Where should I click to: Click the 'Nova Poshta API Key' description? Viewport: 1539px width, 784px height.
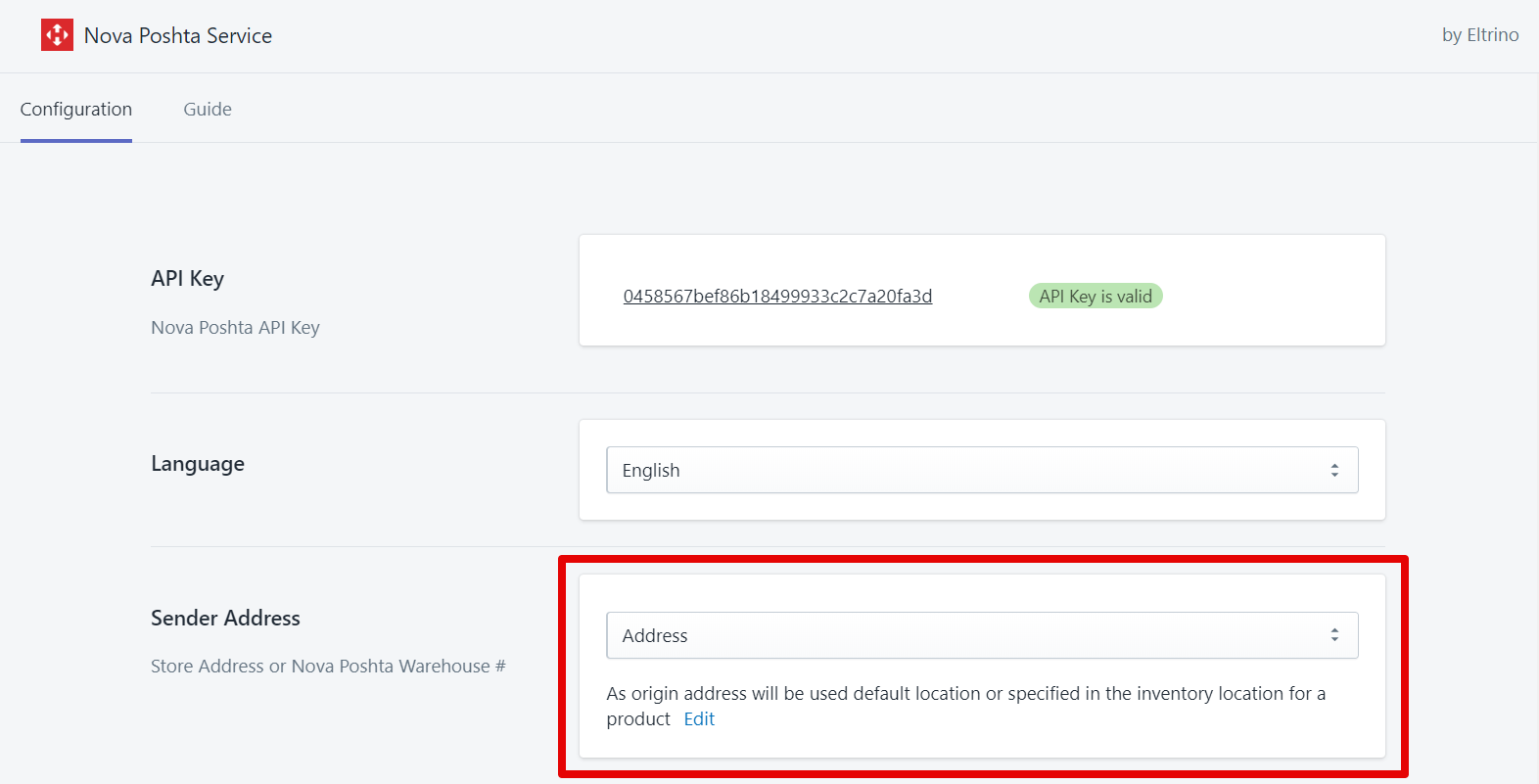236,328
